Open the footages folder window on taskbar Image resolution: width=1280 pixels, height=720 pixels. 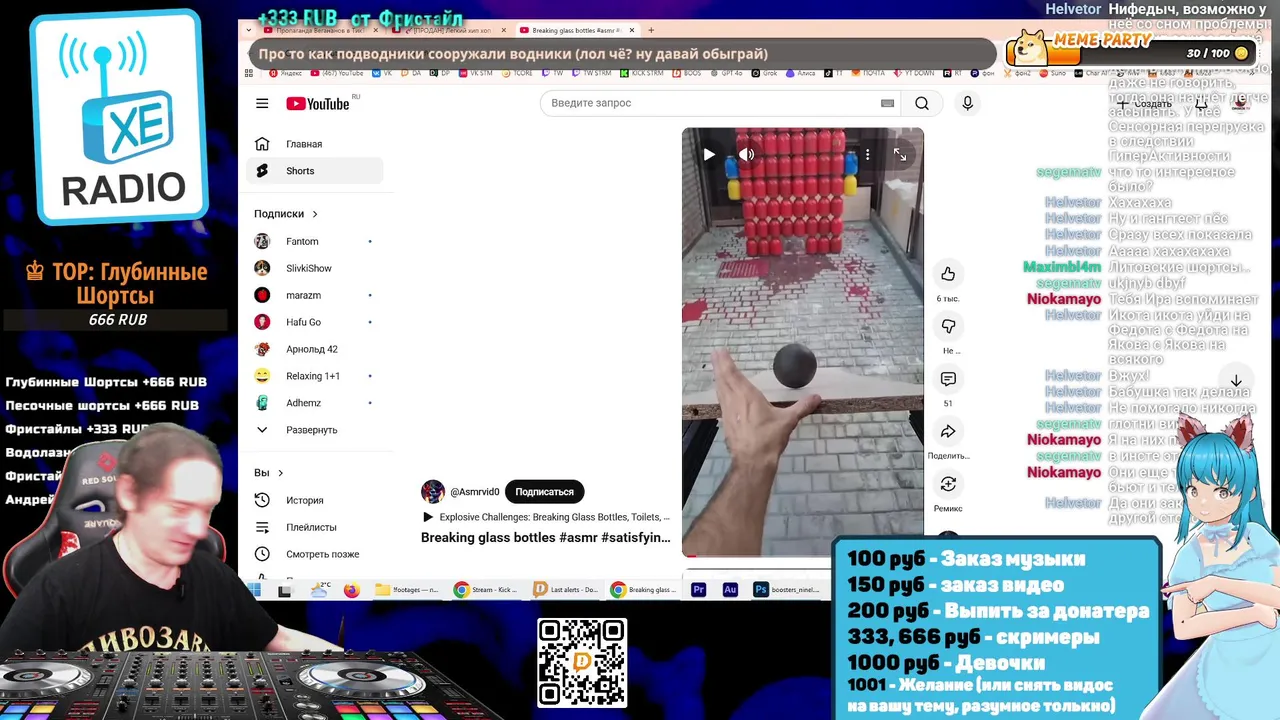tap(408, 590)
